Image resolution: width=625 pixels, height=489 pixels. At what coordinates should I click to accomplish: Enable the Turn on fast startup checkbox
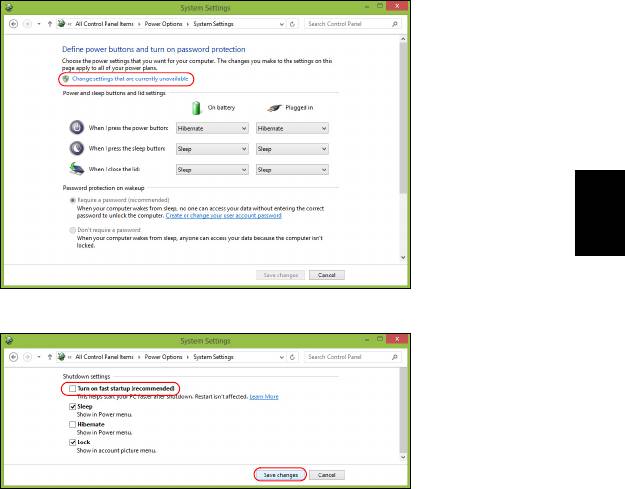[x=71, y=388]
